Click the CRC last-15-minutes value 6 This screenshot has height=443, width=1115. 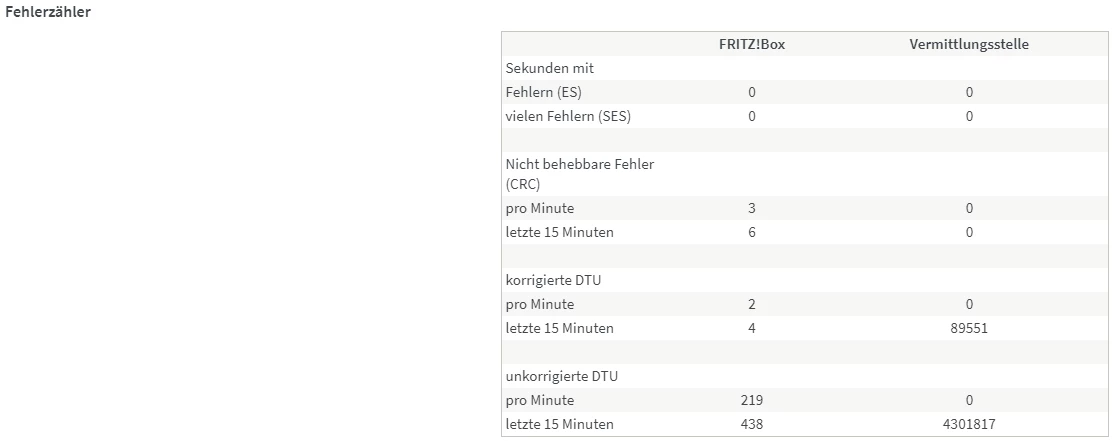(752, 232)
